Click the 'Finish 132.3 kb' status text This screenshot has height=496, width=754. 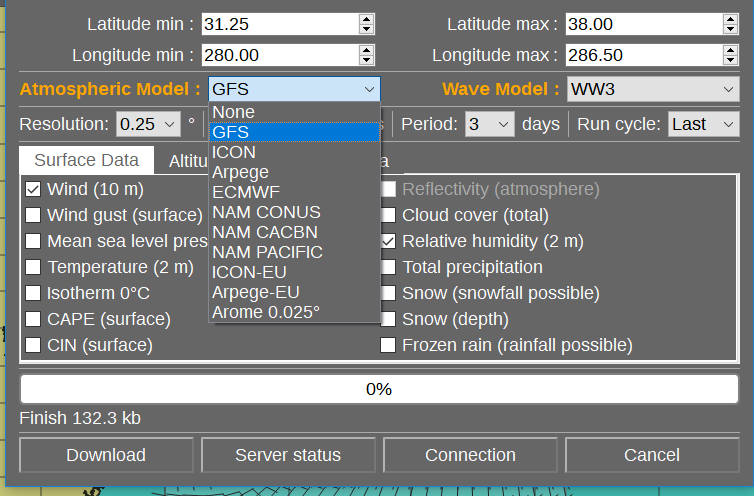(x=80, y=418)
